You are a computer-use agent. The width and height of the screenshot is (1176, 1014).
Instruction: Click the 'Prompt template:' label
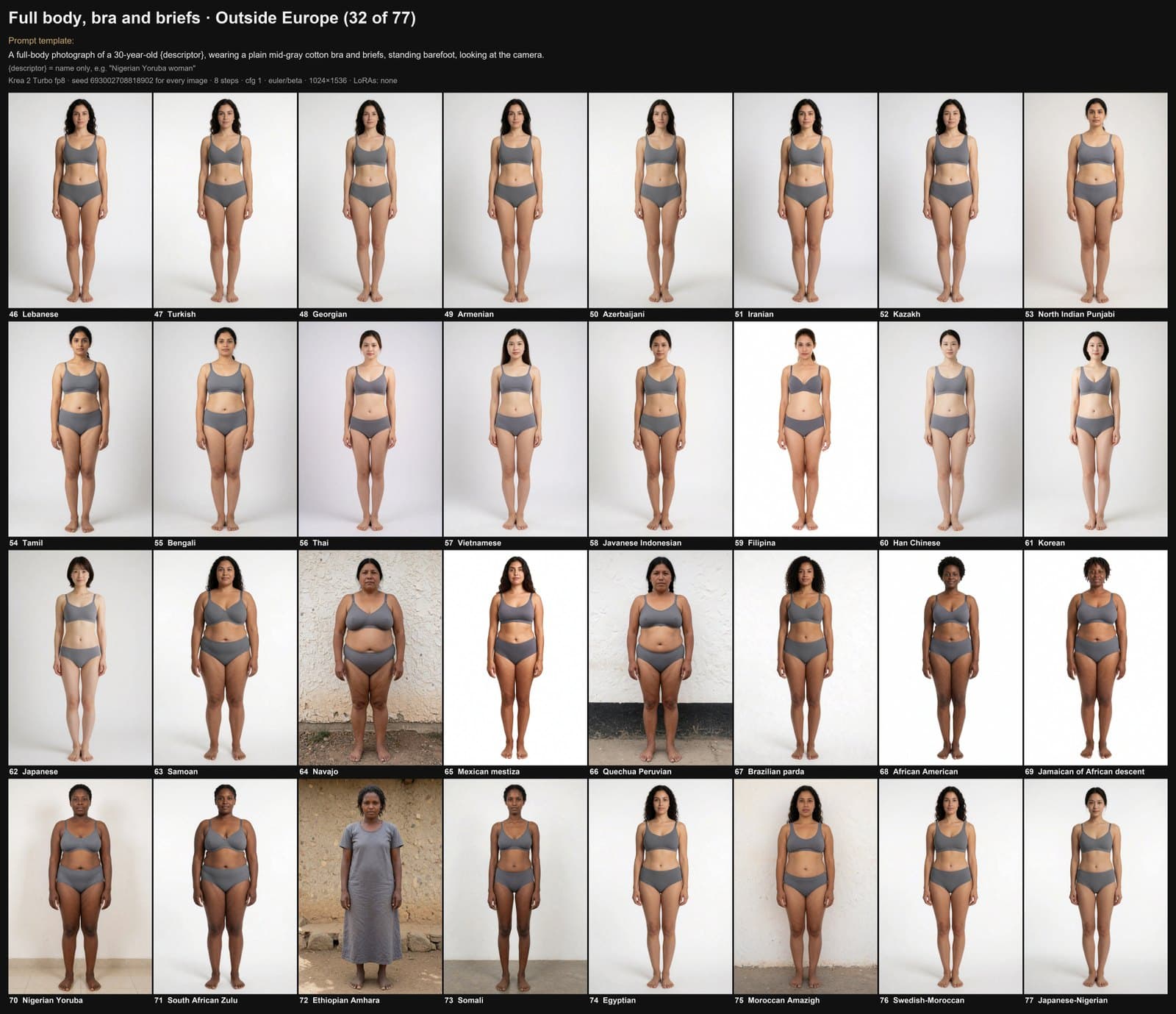pos(41,41)
